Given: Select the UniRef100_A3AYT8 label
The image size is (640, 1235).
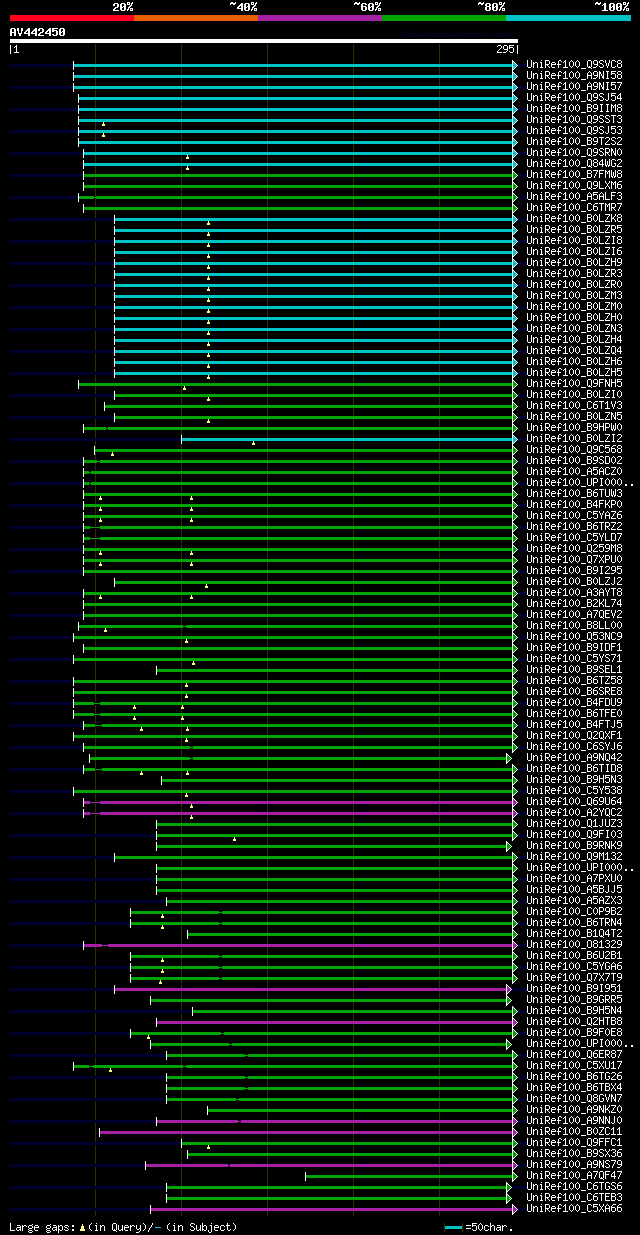Looking at the screenshot, I should pyautogui.click(x=574, y=592).
